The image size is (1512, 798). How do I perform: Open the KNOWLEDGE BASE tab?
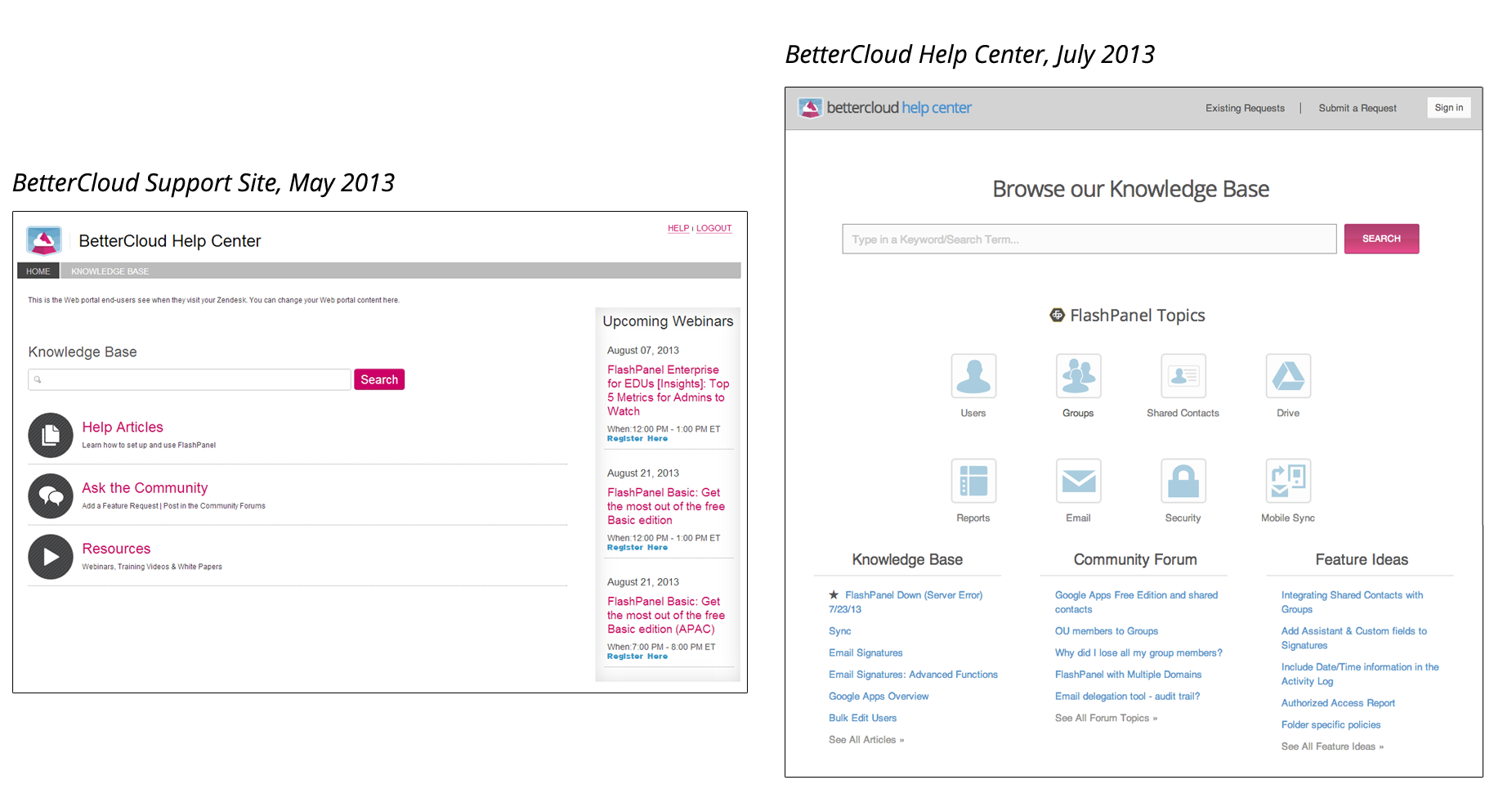point(110,271)
